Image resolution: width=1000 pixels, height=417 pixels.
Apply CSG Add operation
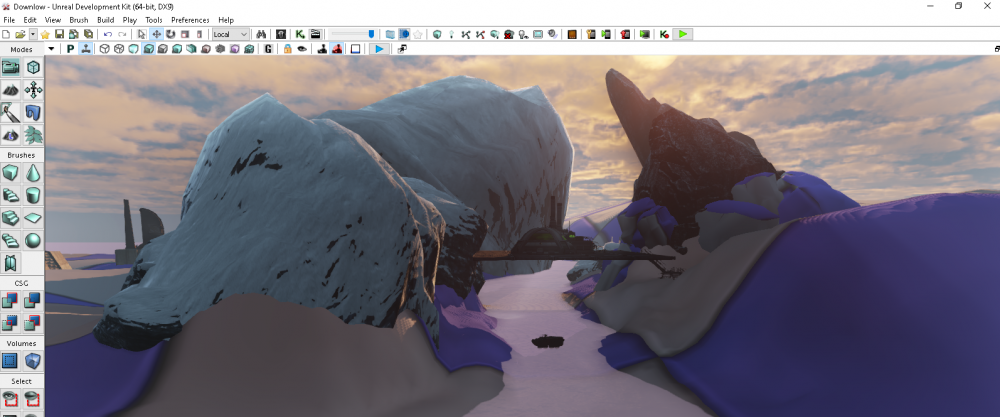[x=11, y=300]
